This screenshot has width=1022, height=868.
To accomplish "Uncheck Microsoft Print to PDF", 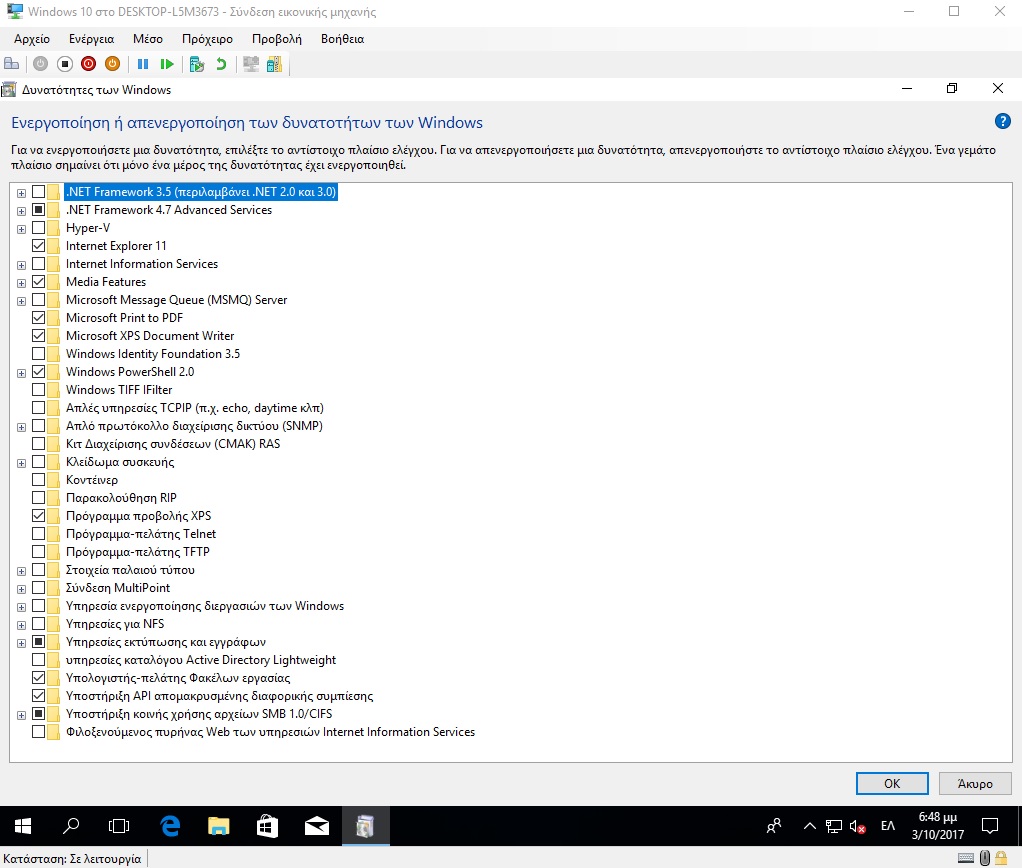I will 38,317.
